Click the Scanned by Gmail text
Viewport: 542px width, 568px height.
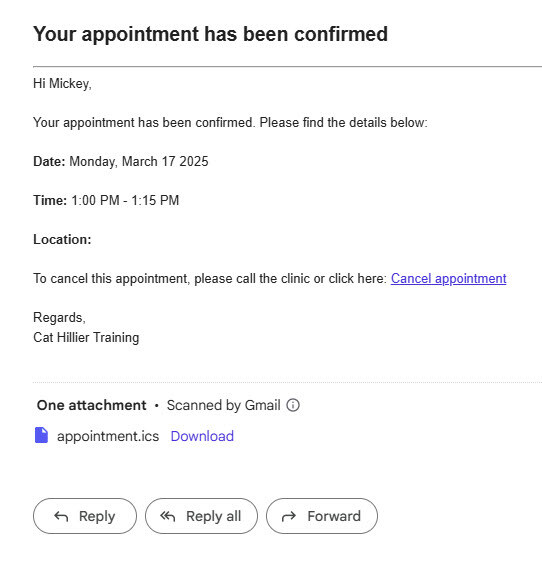(x=224, y=405)
